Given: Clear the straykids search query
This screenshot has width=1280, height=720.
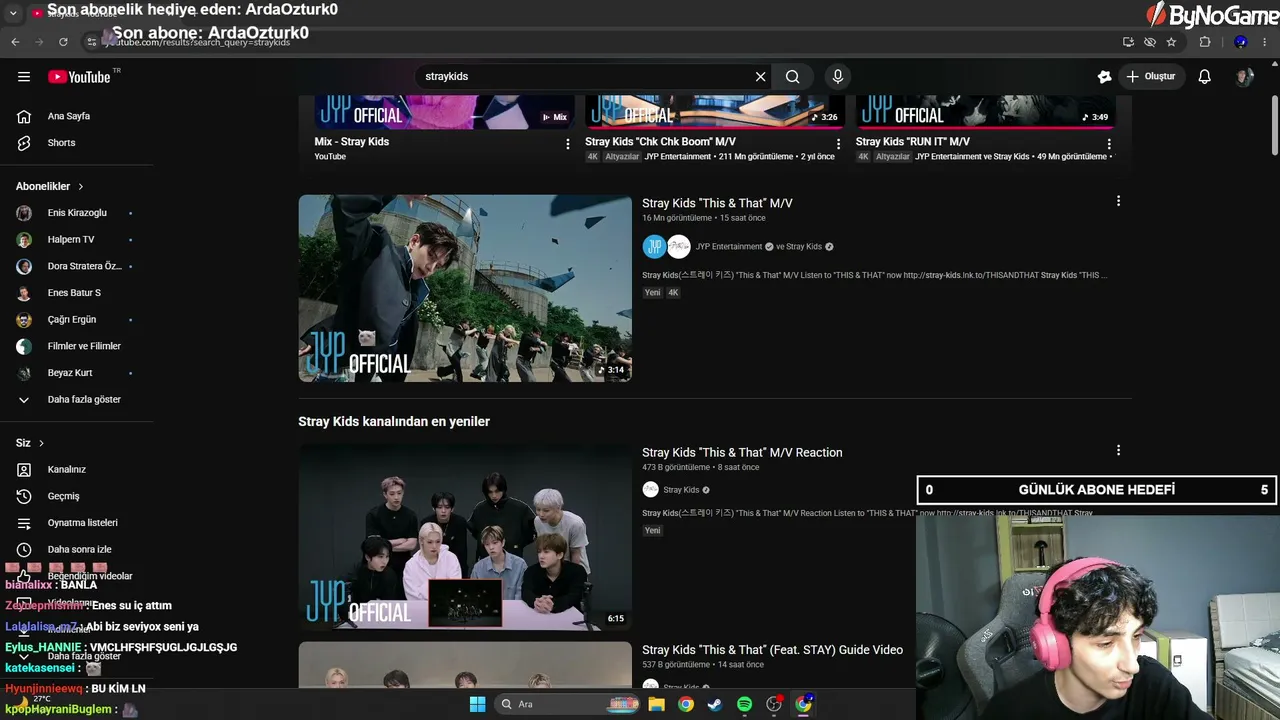Looking at the screenshot, I should [760, 77].
